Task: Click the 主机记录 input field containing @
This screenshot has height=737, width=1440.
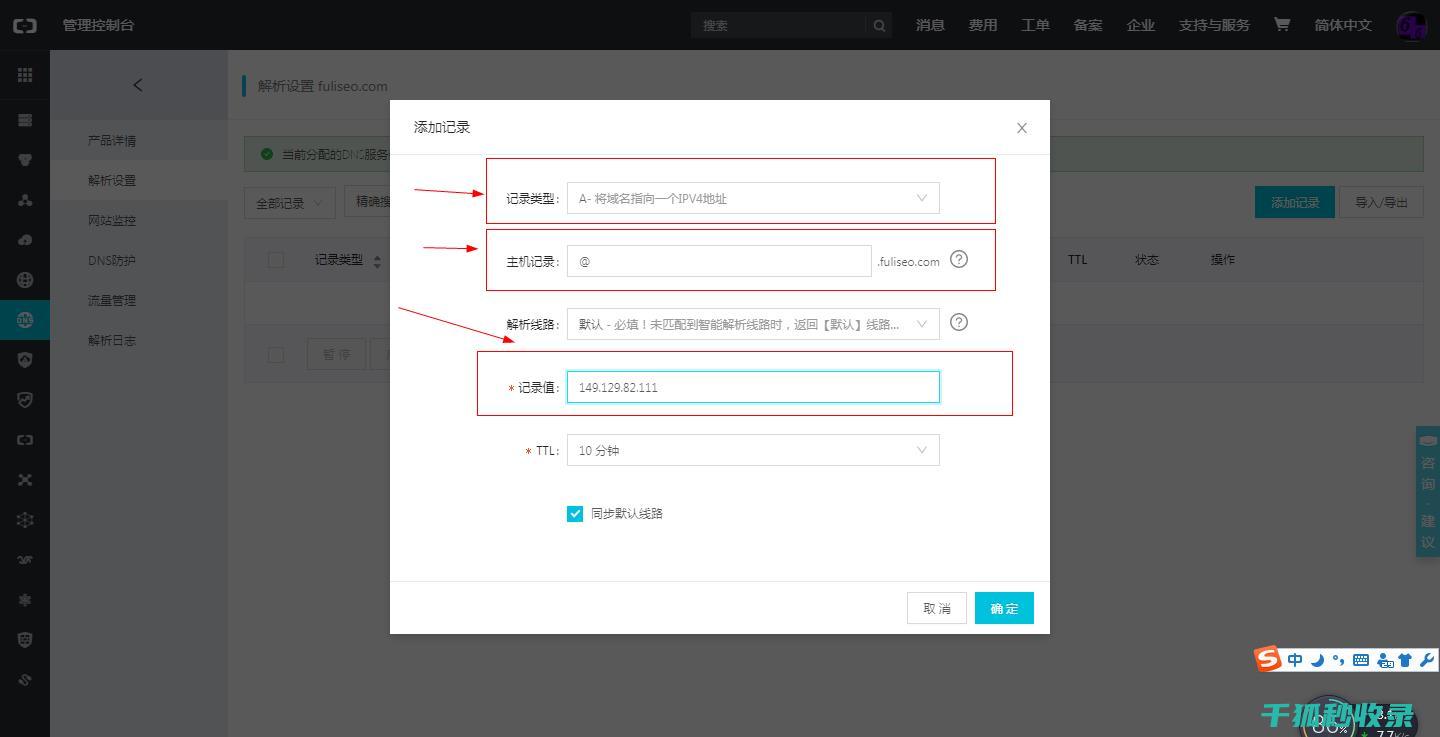Action: [x=719, y=261]
